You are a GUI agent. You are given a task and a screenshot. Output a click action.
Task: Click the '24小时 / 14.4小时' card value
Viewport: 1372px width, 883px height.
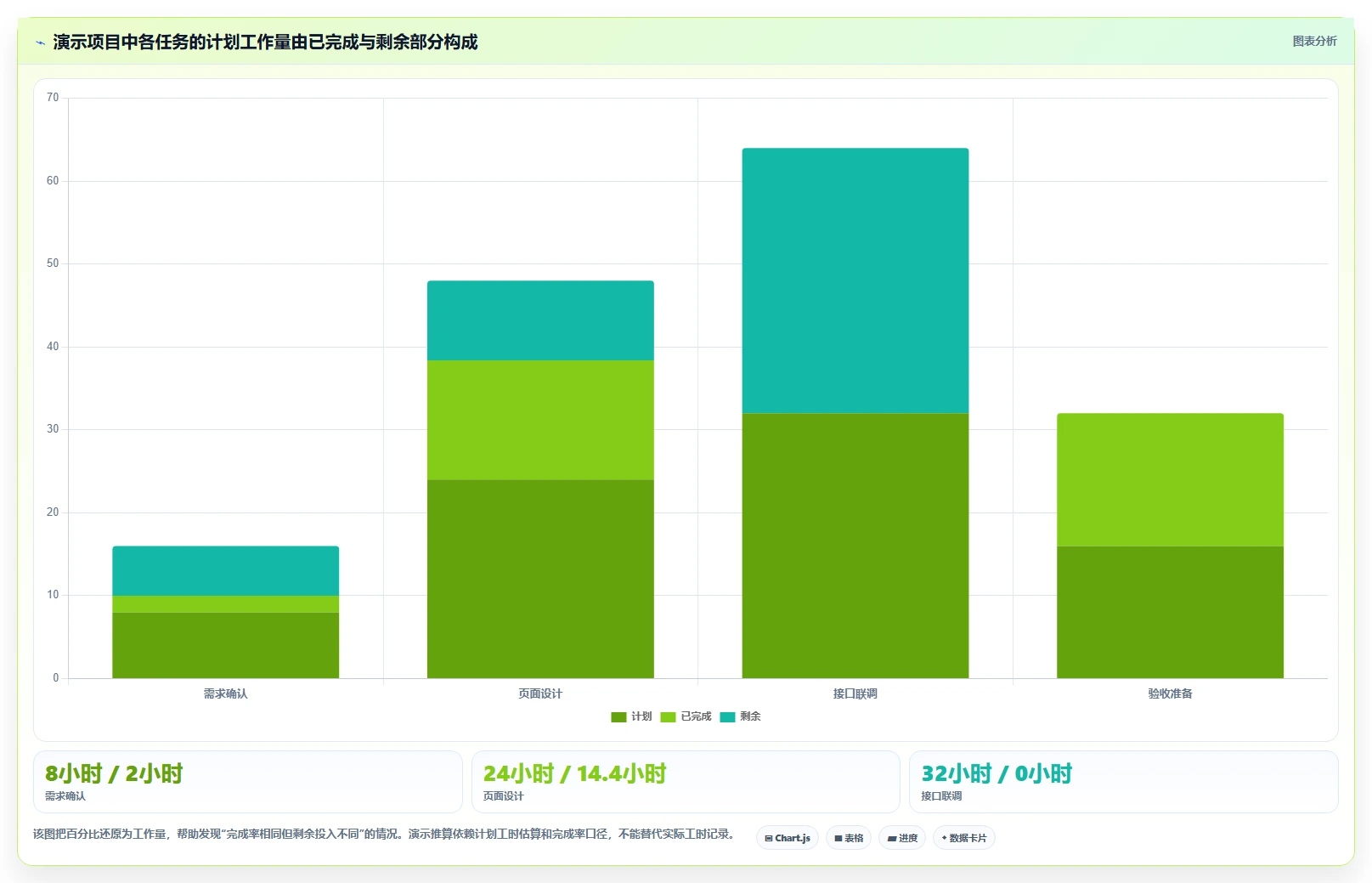point(574,773)
